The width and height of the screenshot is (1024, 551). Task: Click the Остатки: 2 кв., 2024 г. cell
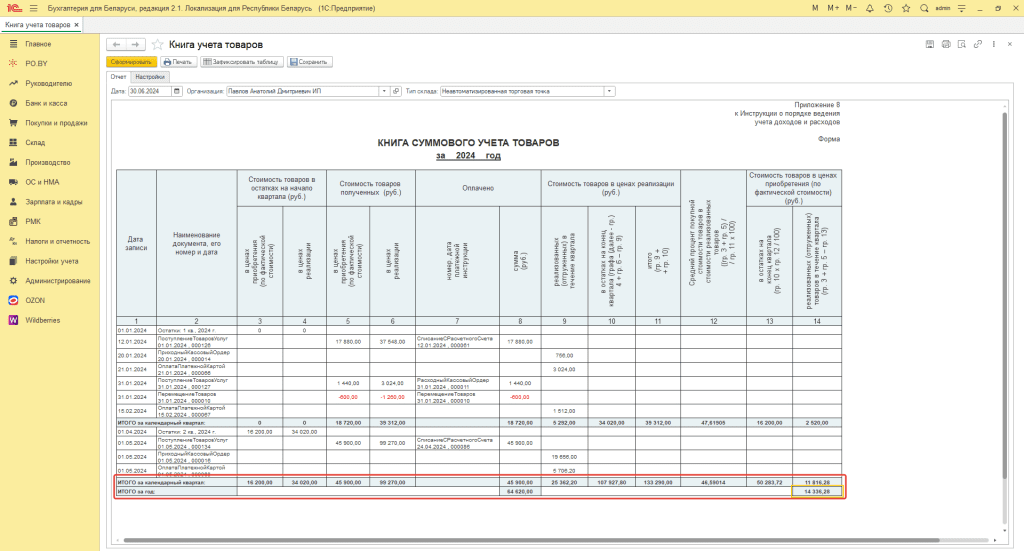click(197, 432)
